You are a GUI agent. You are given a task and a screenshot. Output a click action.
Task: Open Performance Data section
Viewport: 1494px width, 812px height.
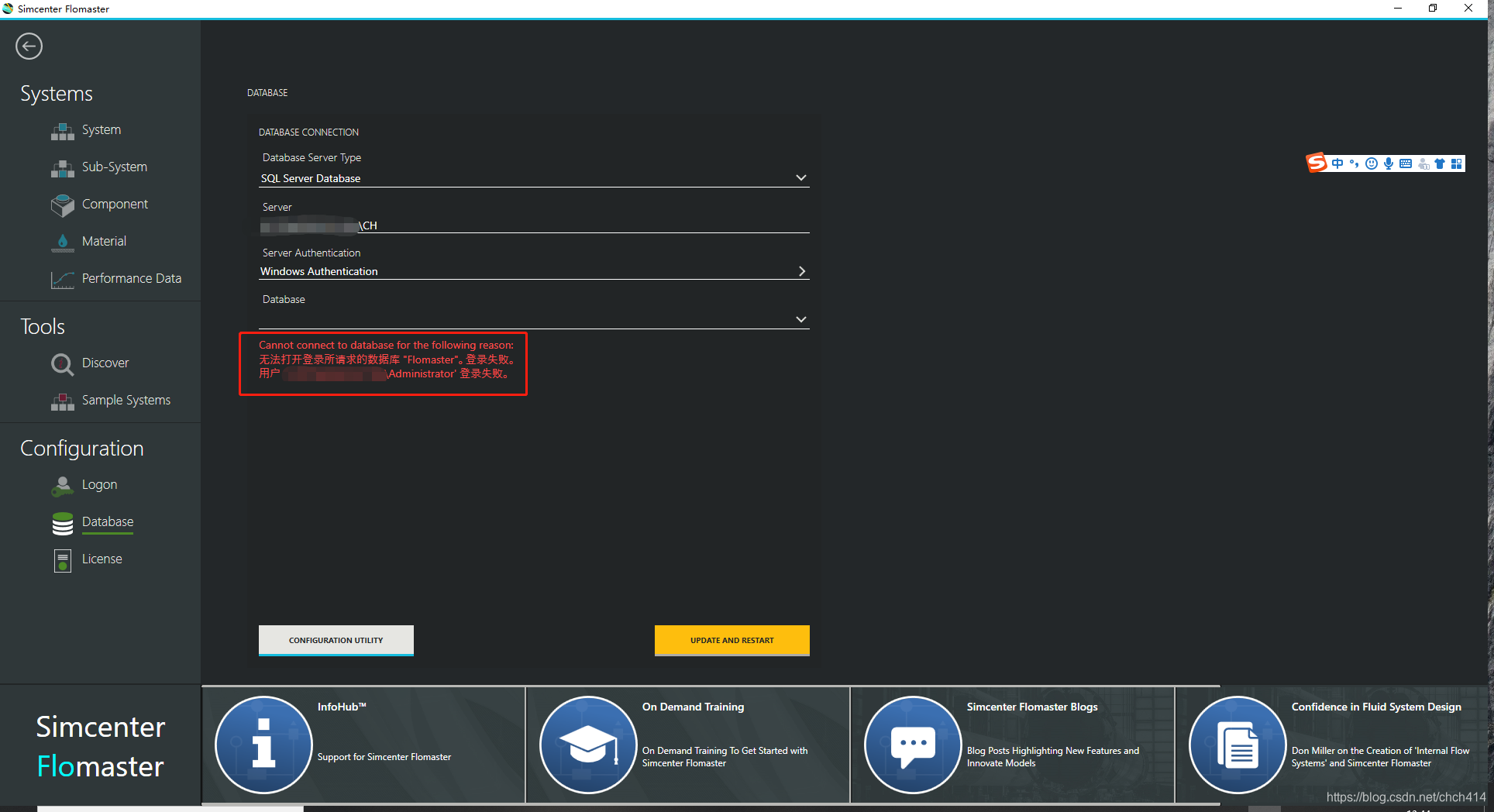[x=132, y=279]
